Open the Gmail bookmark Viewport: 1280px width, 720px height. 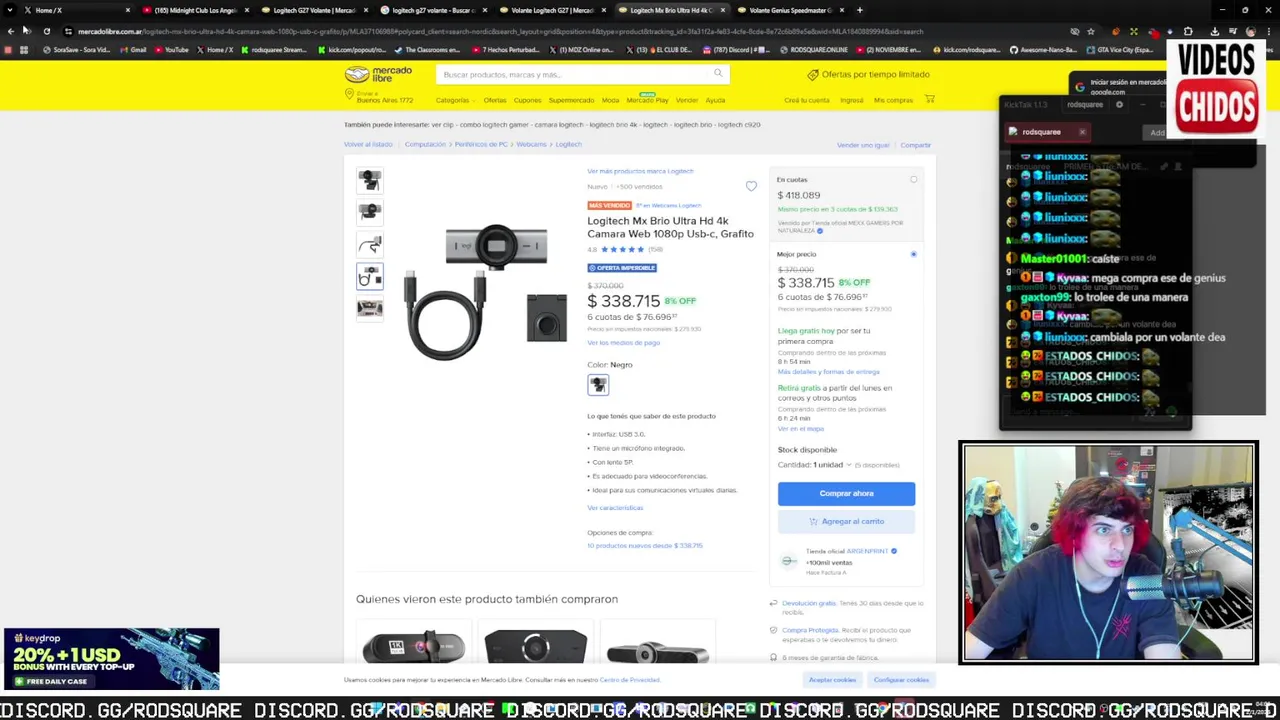(132, 49)
